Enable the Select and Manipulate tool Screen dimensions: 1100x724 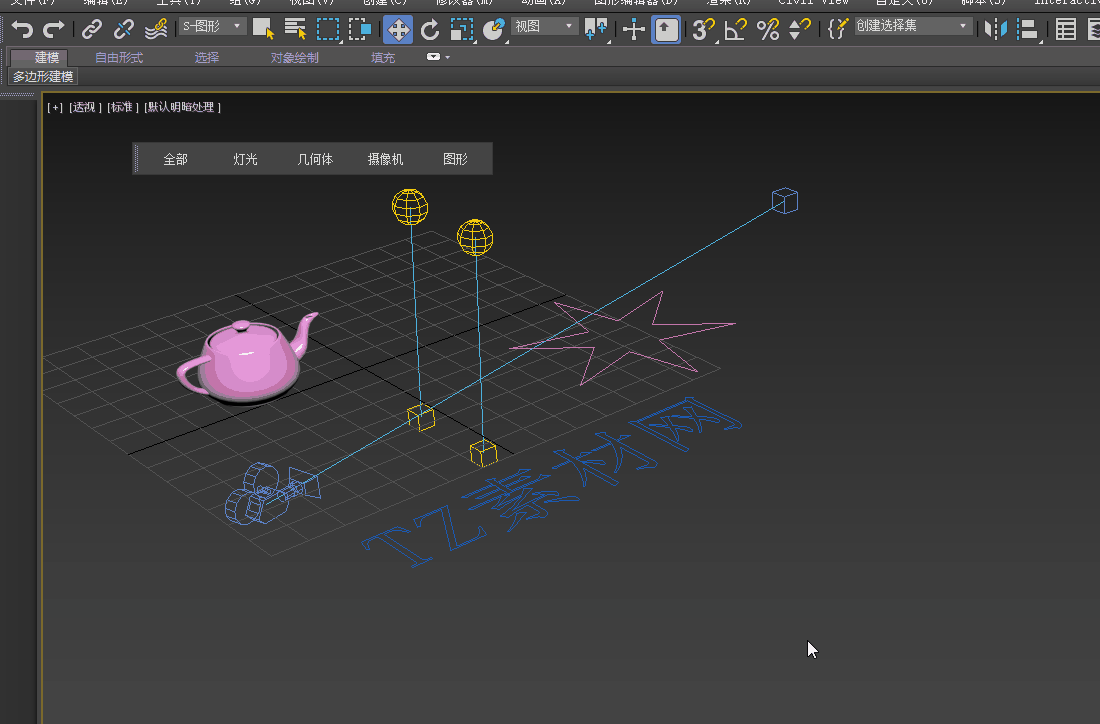(x=633, y=29)
